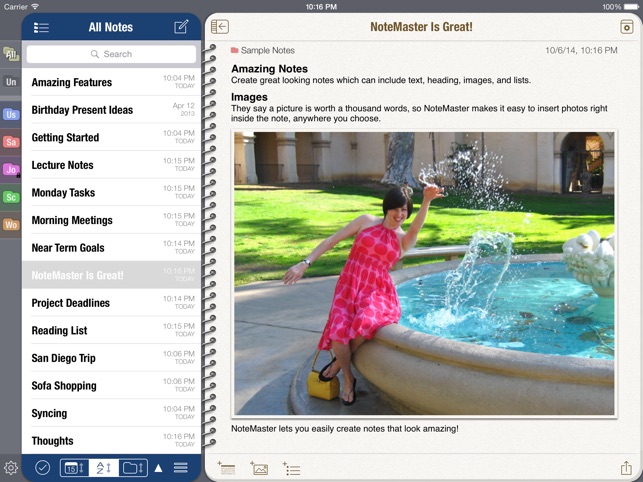Open the "Amazing Features" note
643x482 pixels.
click(111, 82)
